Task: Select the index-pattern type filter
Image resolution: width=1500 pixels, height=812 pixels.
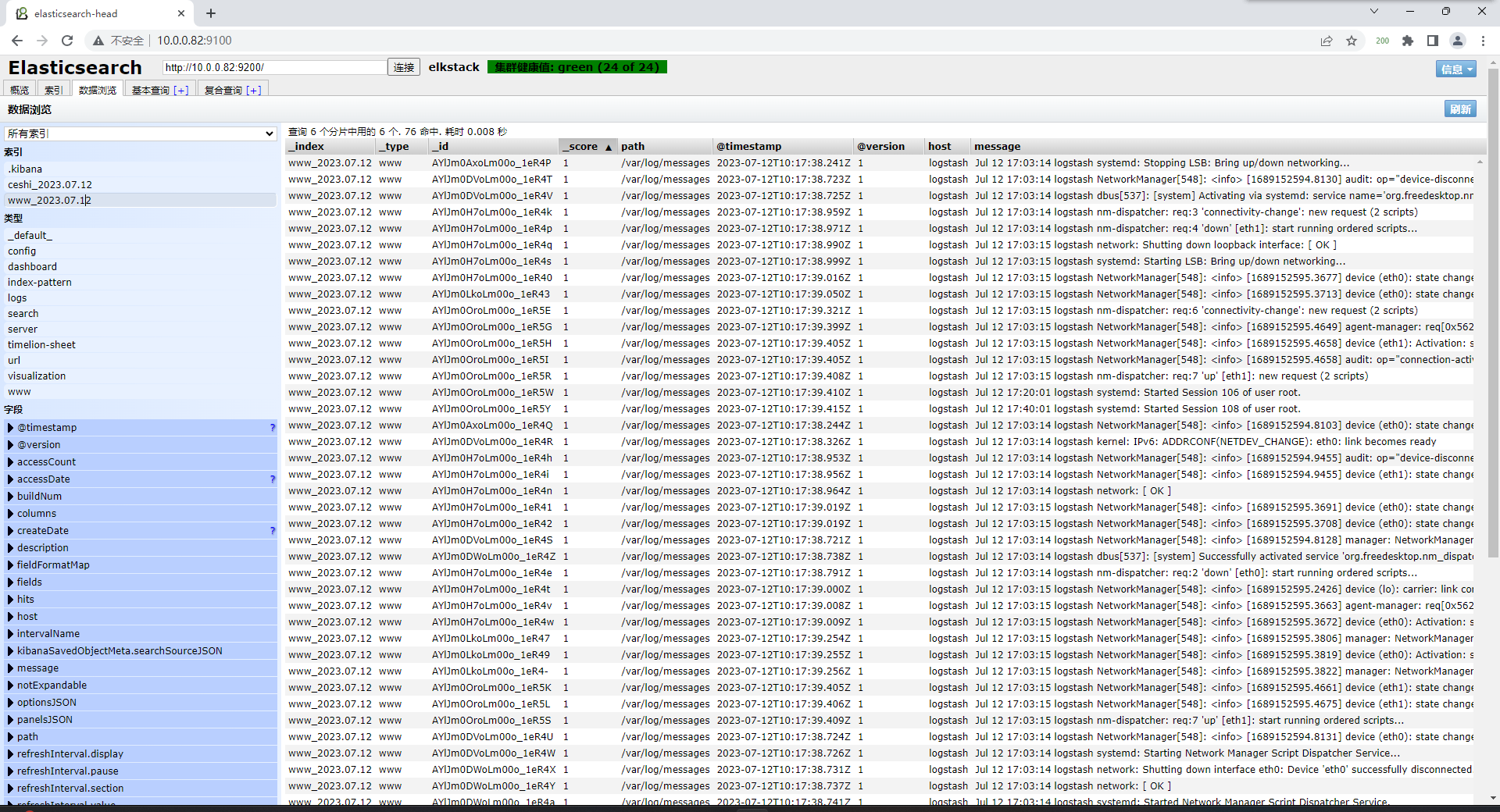Action: click(141, 282)
